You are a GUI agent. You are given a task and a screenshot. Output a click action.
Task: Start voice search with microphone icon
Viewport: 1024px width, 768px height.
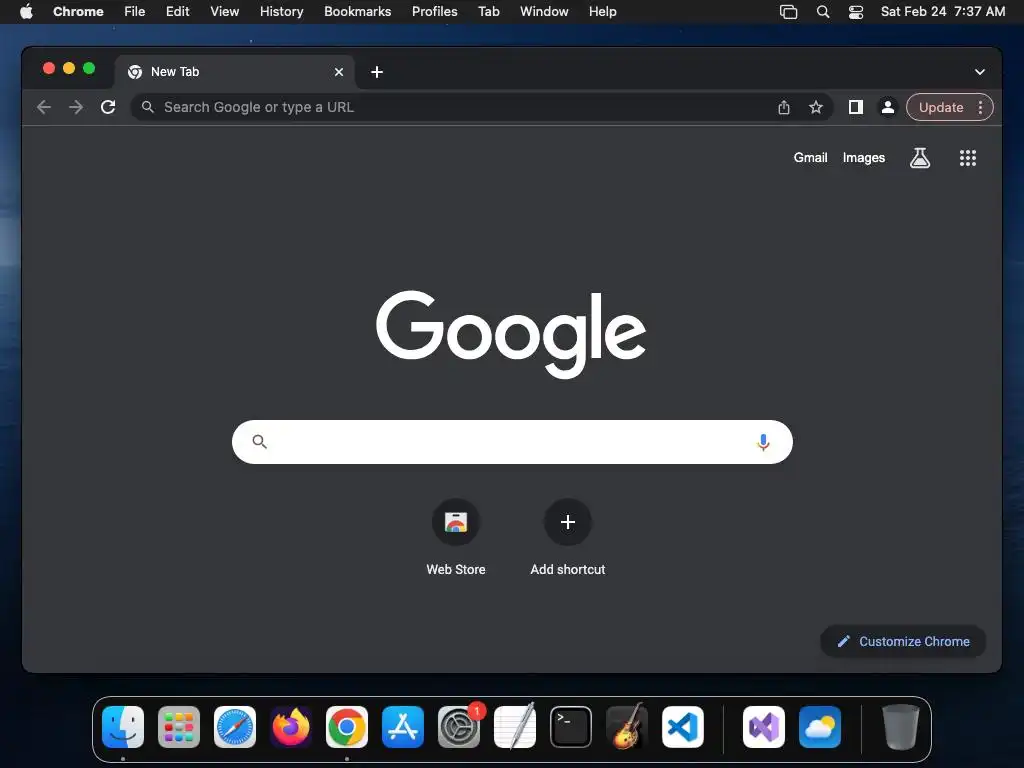pyautogui.click(x=763, y=442)
